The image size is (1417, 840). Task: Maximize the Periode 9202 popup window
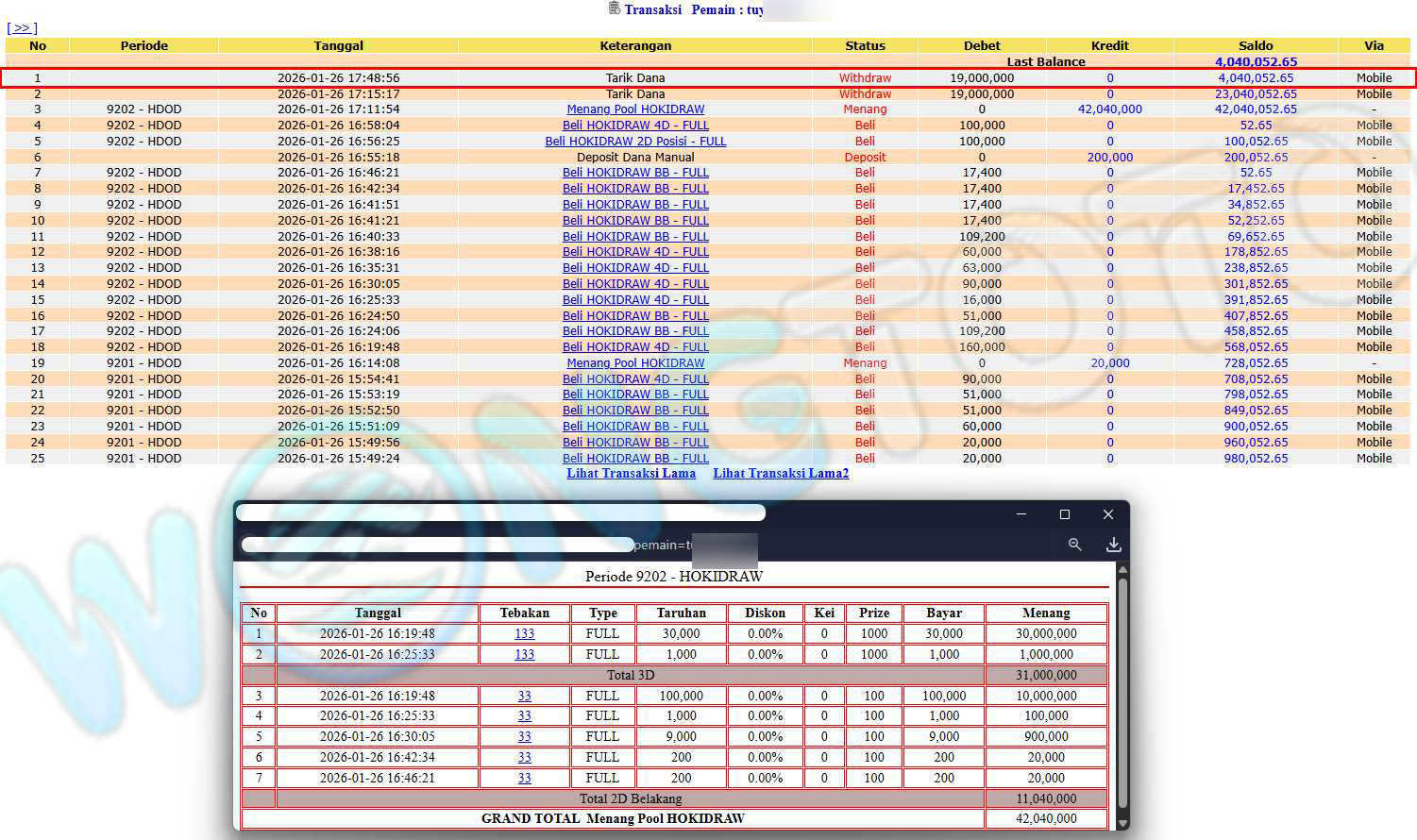1065,514
